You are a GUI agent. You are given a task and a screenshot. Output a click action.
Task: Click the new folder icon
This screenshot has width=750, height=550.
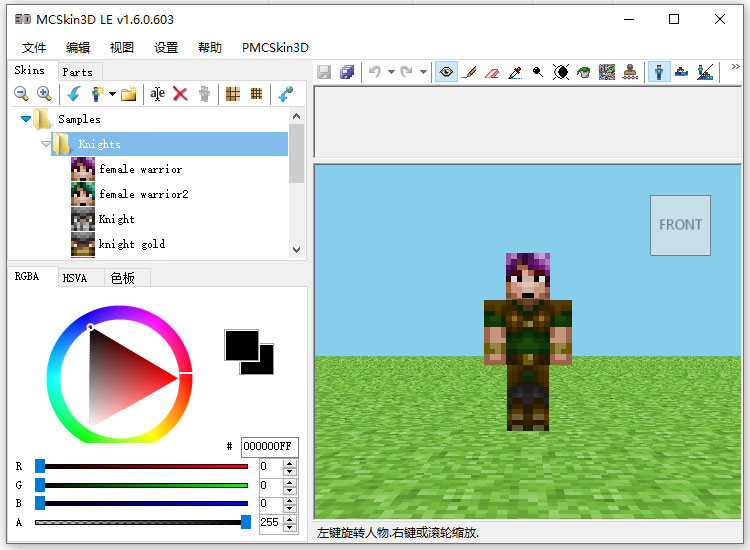(x=129, y=94)
